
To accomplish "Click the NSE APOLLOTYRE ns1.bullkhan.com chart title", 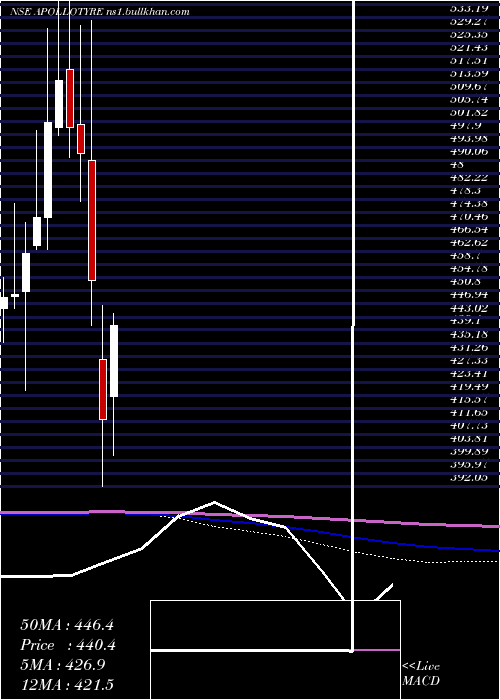I will 100,12.
